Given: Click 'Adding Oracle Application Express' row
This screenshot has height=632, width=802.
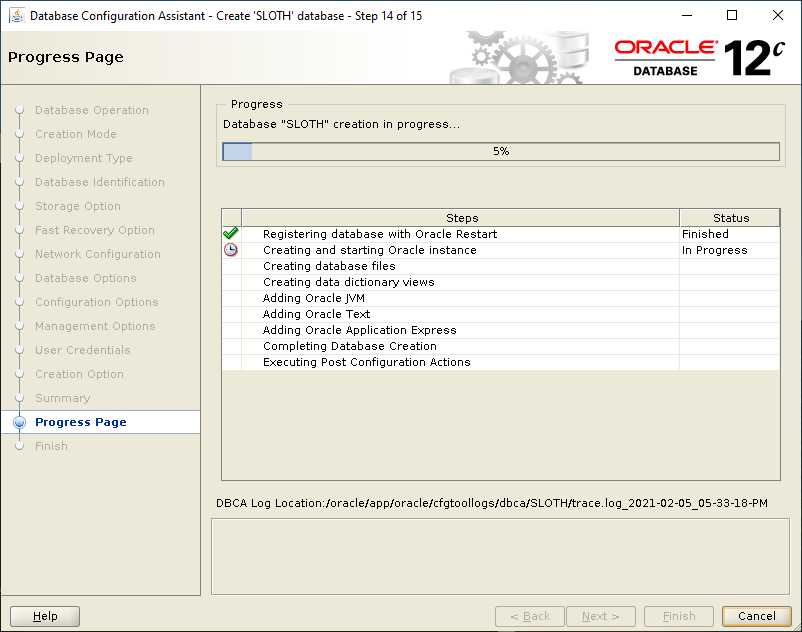Looking at the screenshot, I should point(501,330).
